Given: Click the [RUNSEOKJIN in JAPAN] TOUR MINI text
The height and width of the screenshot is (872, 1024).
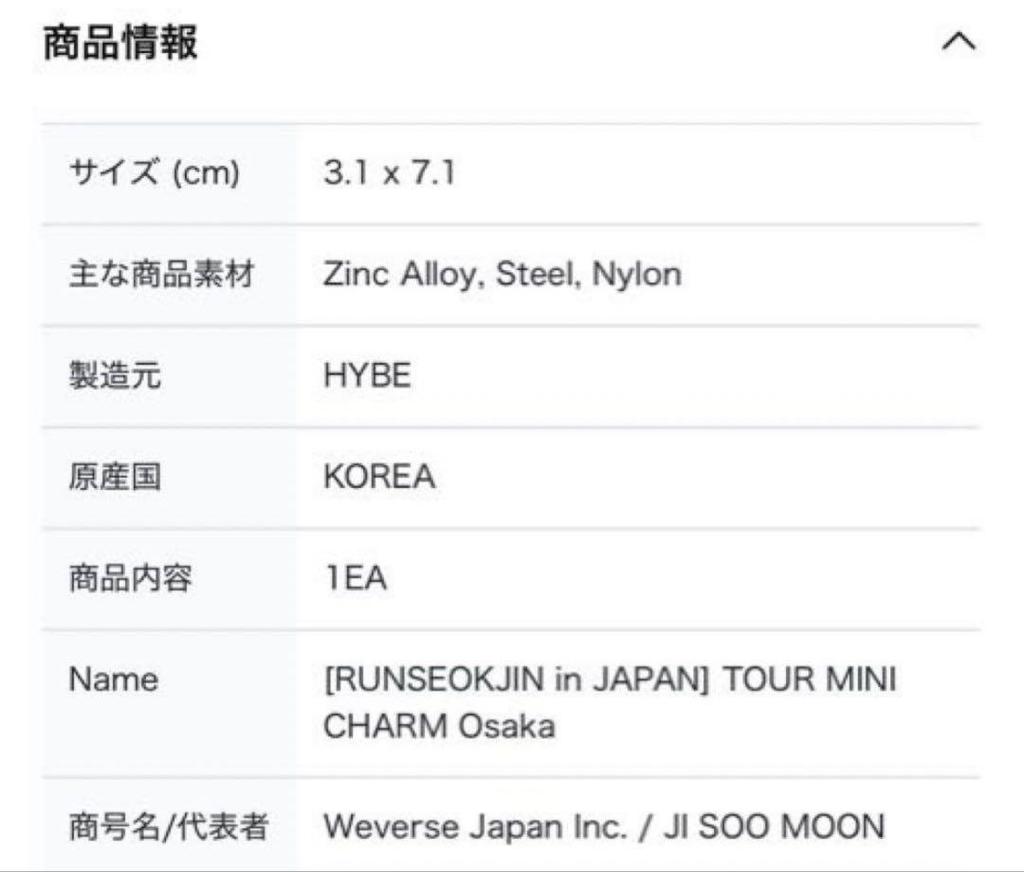Looking at the screenshot, I should tap(609, 680).
